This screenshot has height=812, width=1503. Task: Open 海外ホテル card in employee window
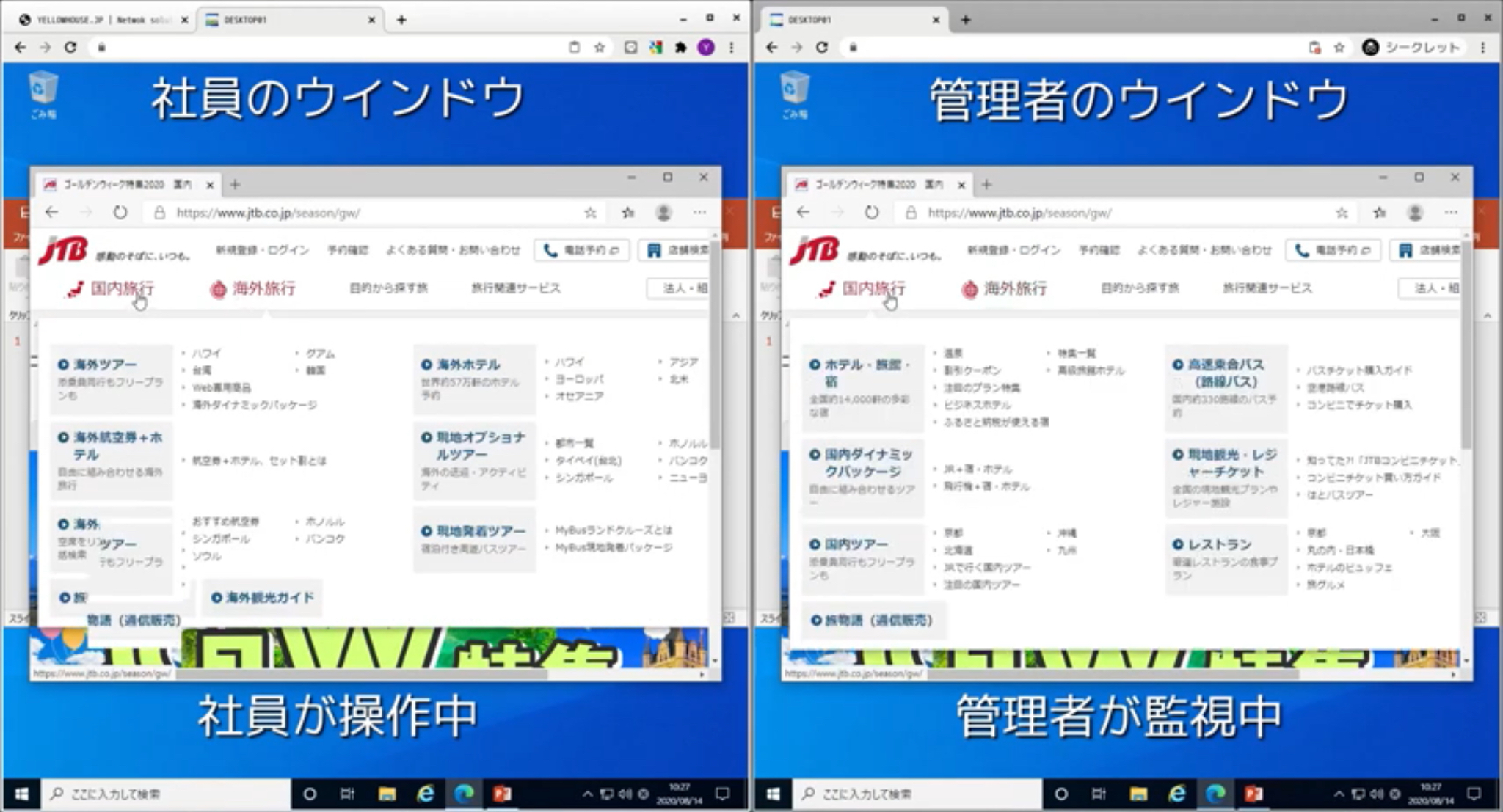point(475,379)
